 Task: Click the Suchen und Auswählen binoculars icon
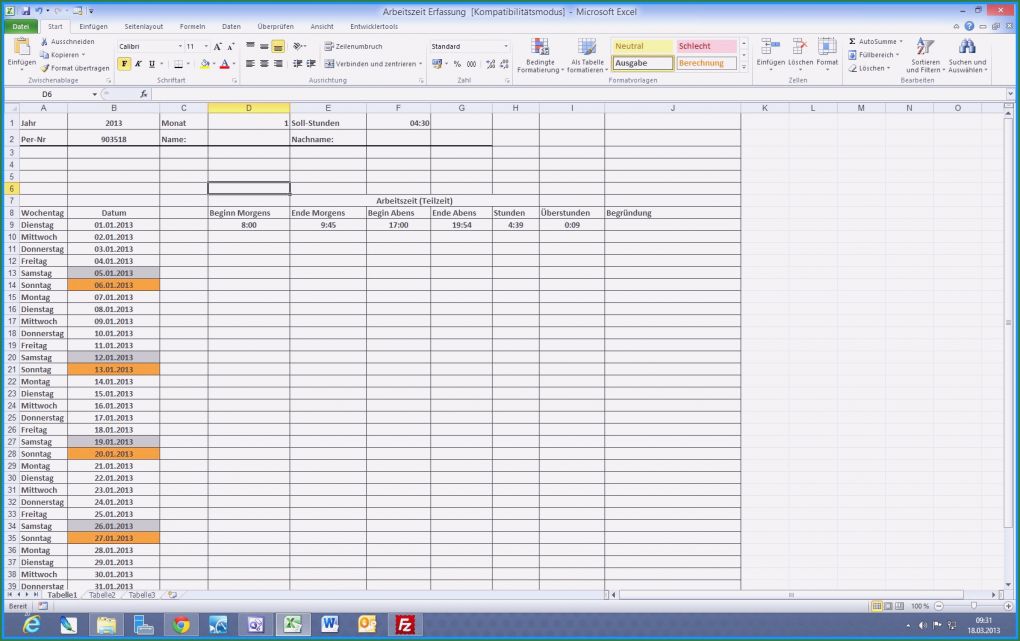(x=966, y=46)
